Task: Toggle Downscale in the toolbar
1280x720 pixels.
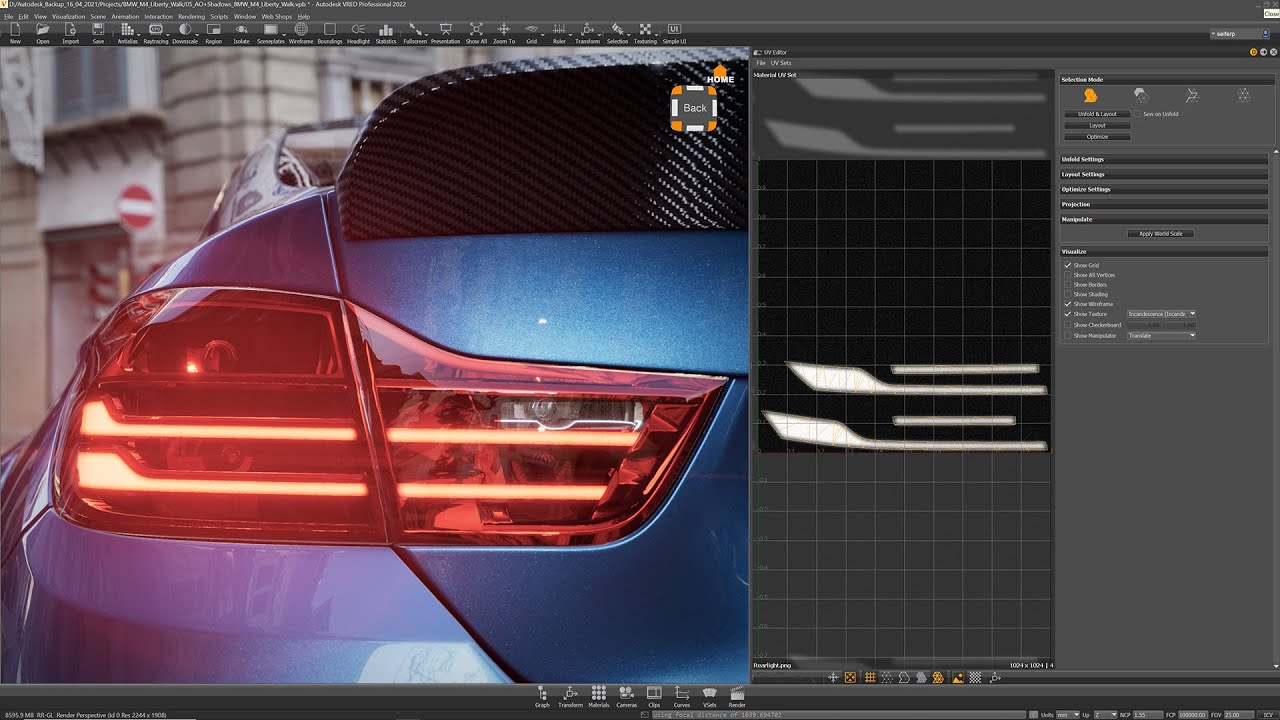Action: point(185,34)
